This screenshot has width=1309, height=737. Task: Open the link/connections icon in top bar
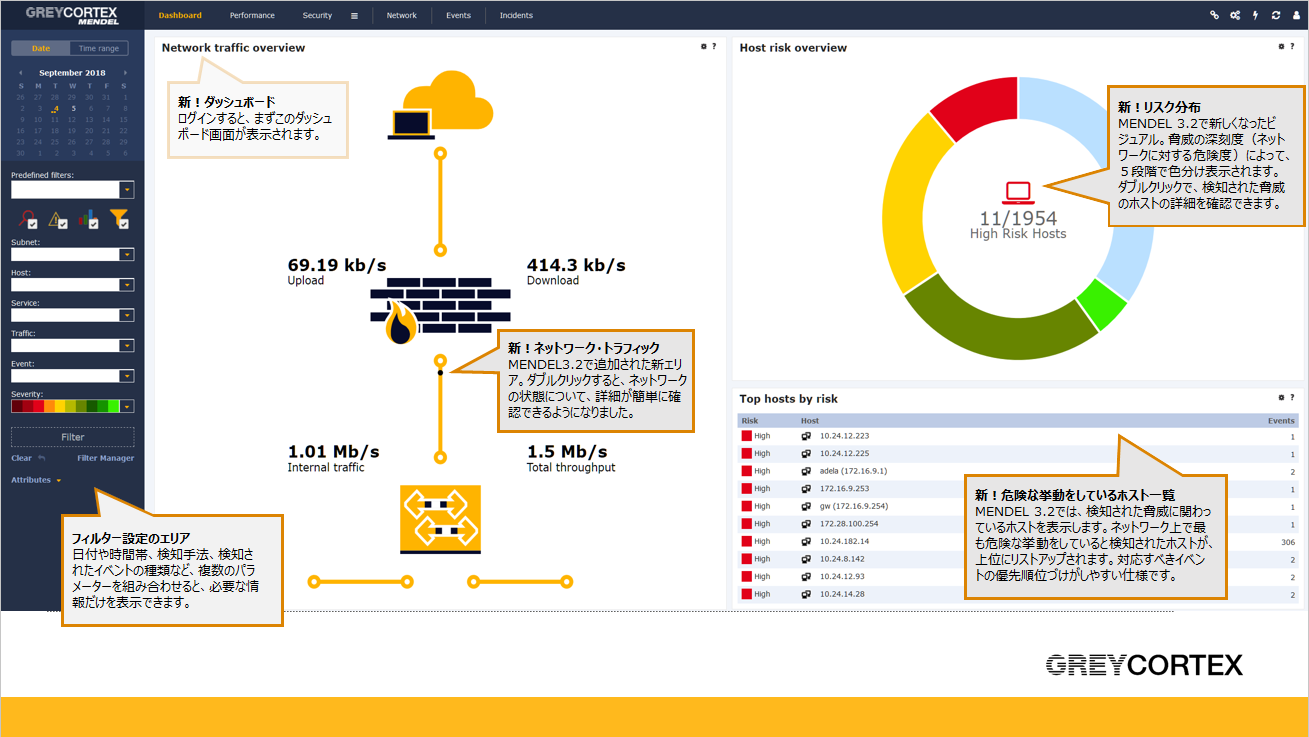coord(1215,15)
